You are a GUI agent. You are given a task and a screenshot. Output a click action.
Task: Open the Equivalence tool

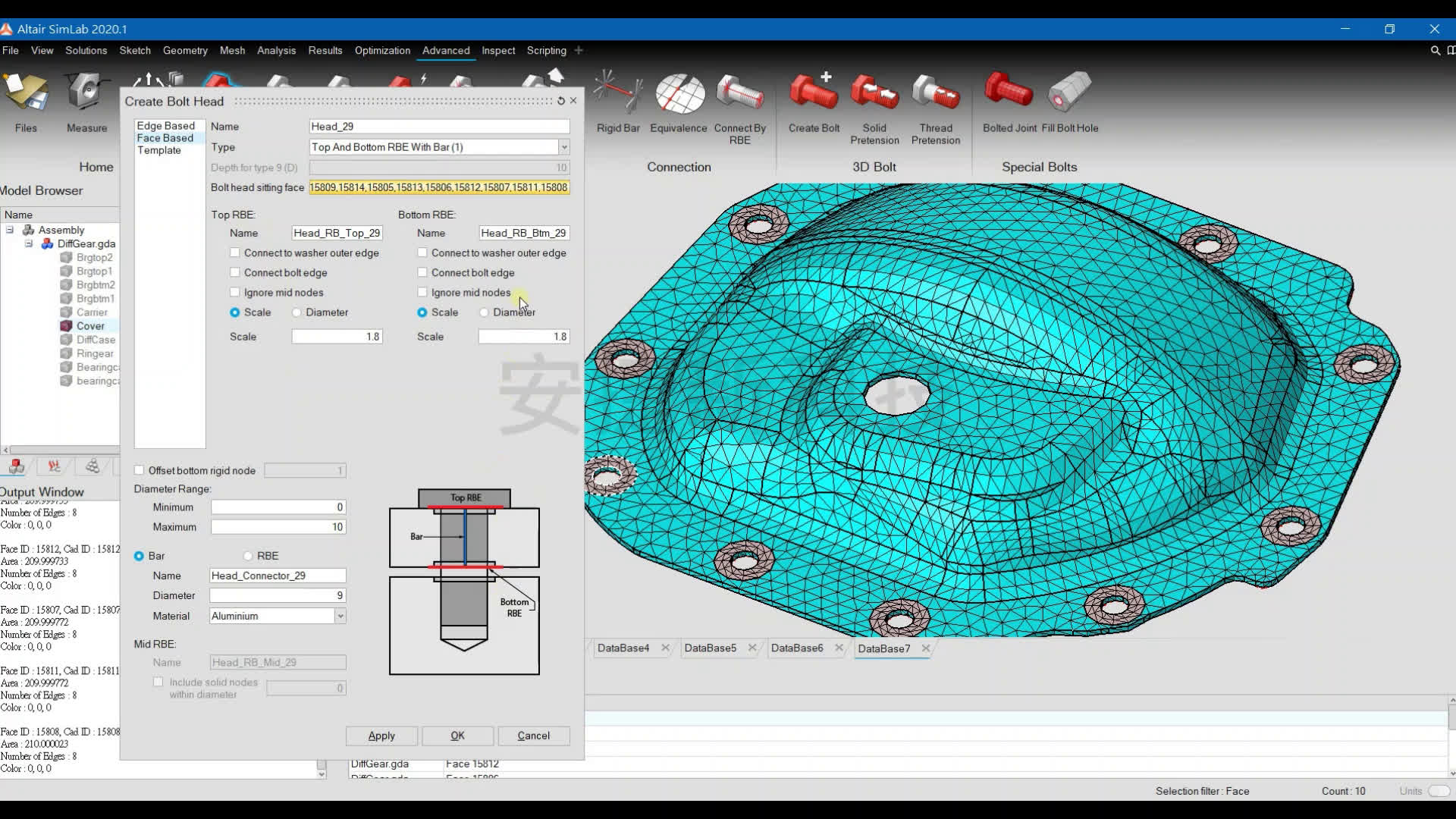[679, 94]
